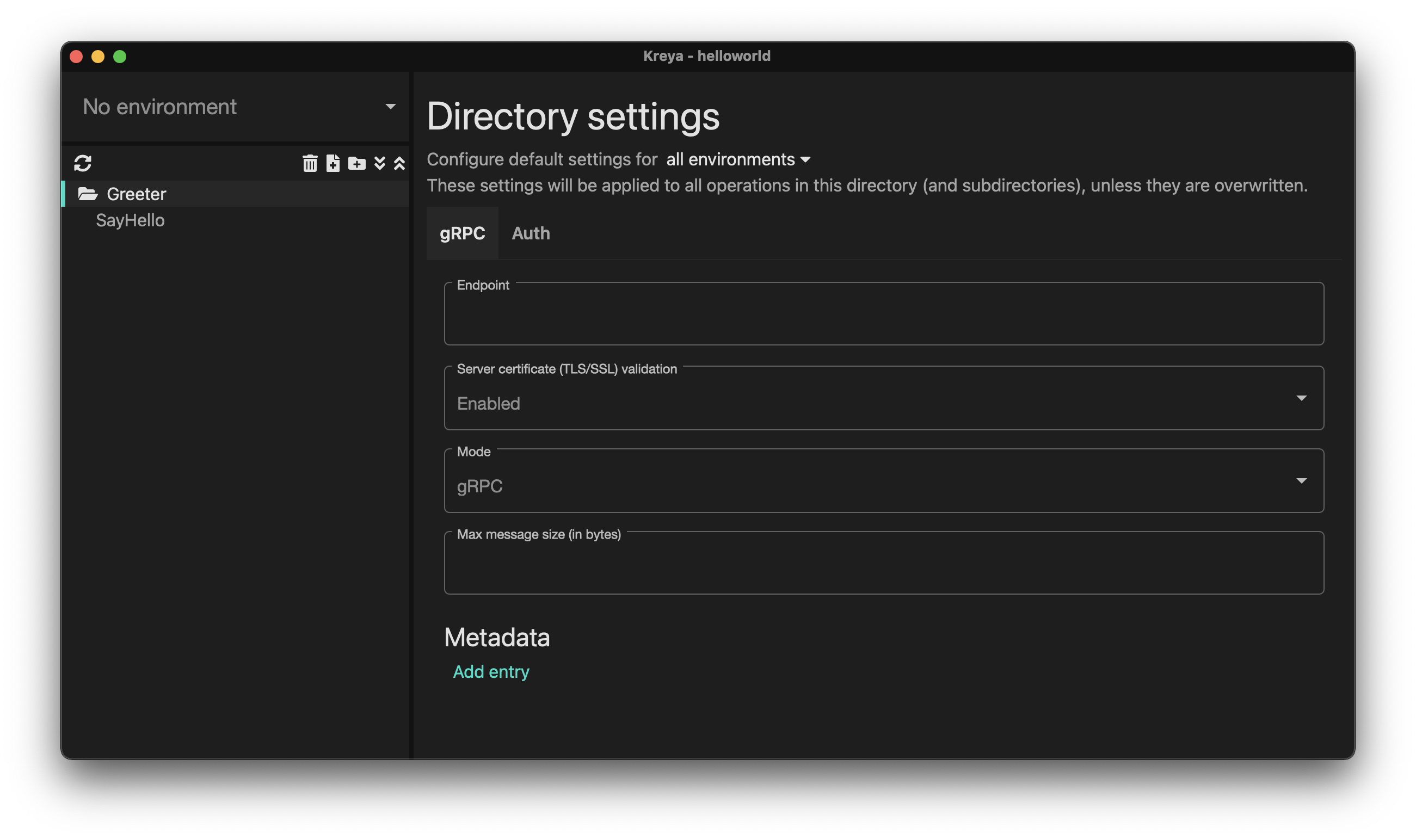Click the open folder icon next to Greeter
The width and height of the screenshot is (1416, 840).
(88, 194)
